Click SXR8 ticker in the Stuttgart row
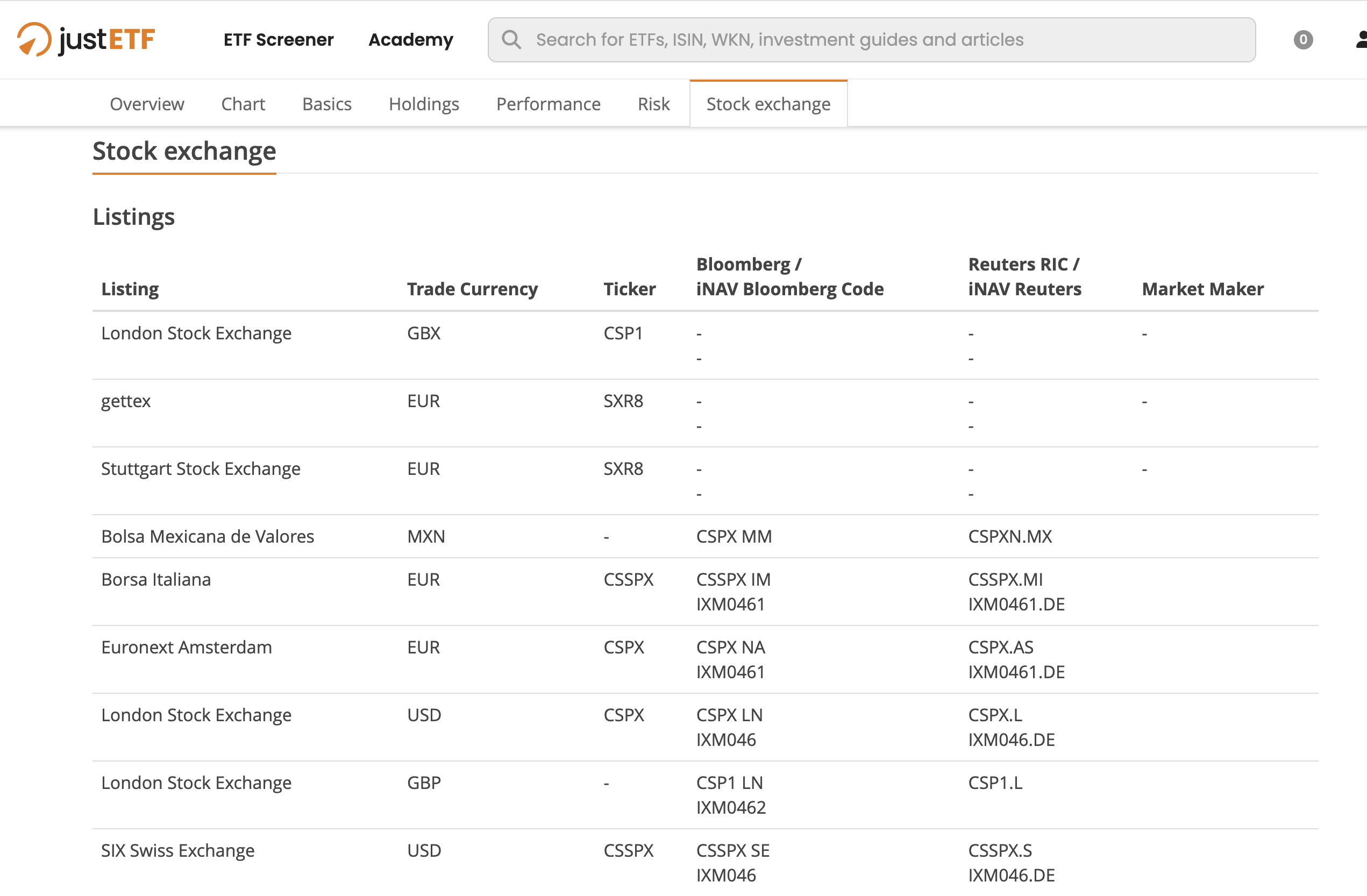The width and height of the screenshot is (1367, 896). click(623, 468)
